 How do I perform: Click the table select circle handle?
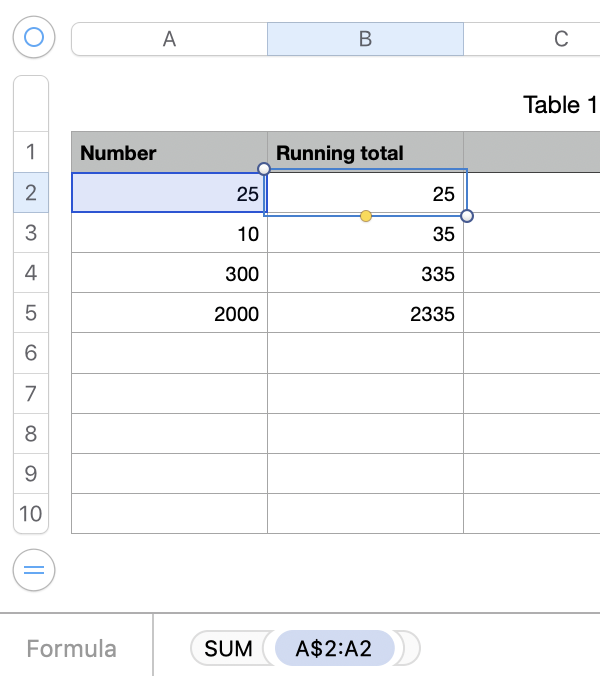pyautogui.click(x=34, y=38)
